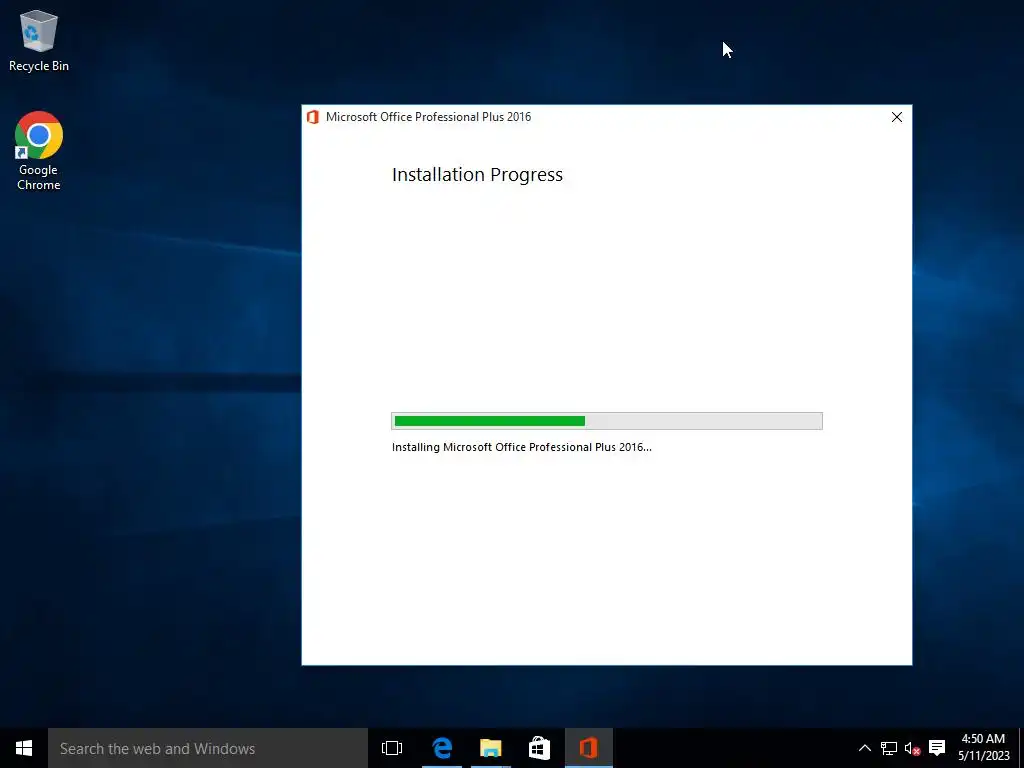Open the Action Center notifications icon

pos(937,748)
